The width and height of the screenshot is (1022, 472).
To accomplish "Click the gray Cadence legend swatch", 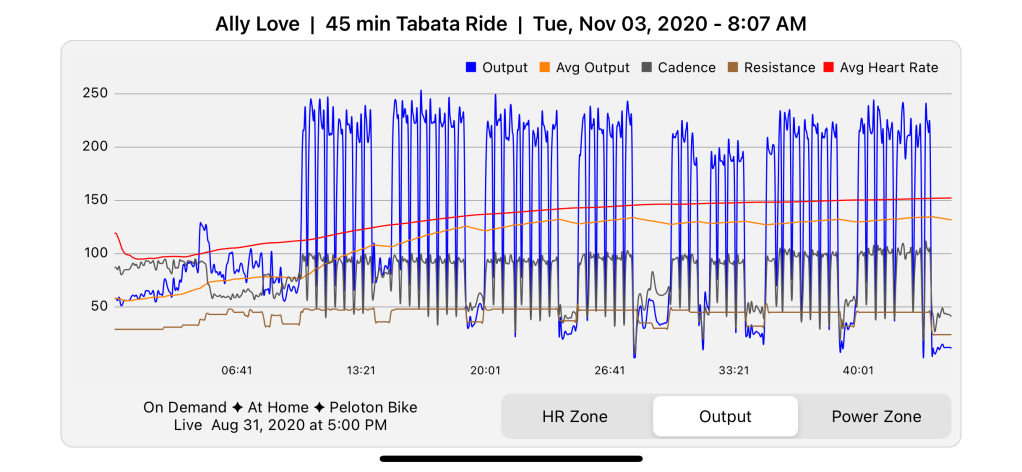I will (x=647, y=68).
